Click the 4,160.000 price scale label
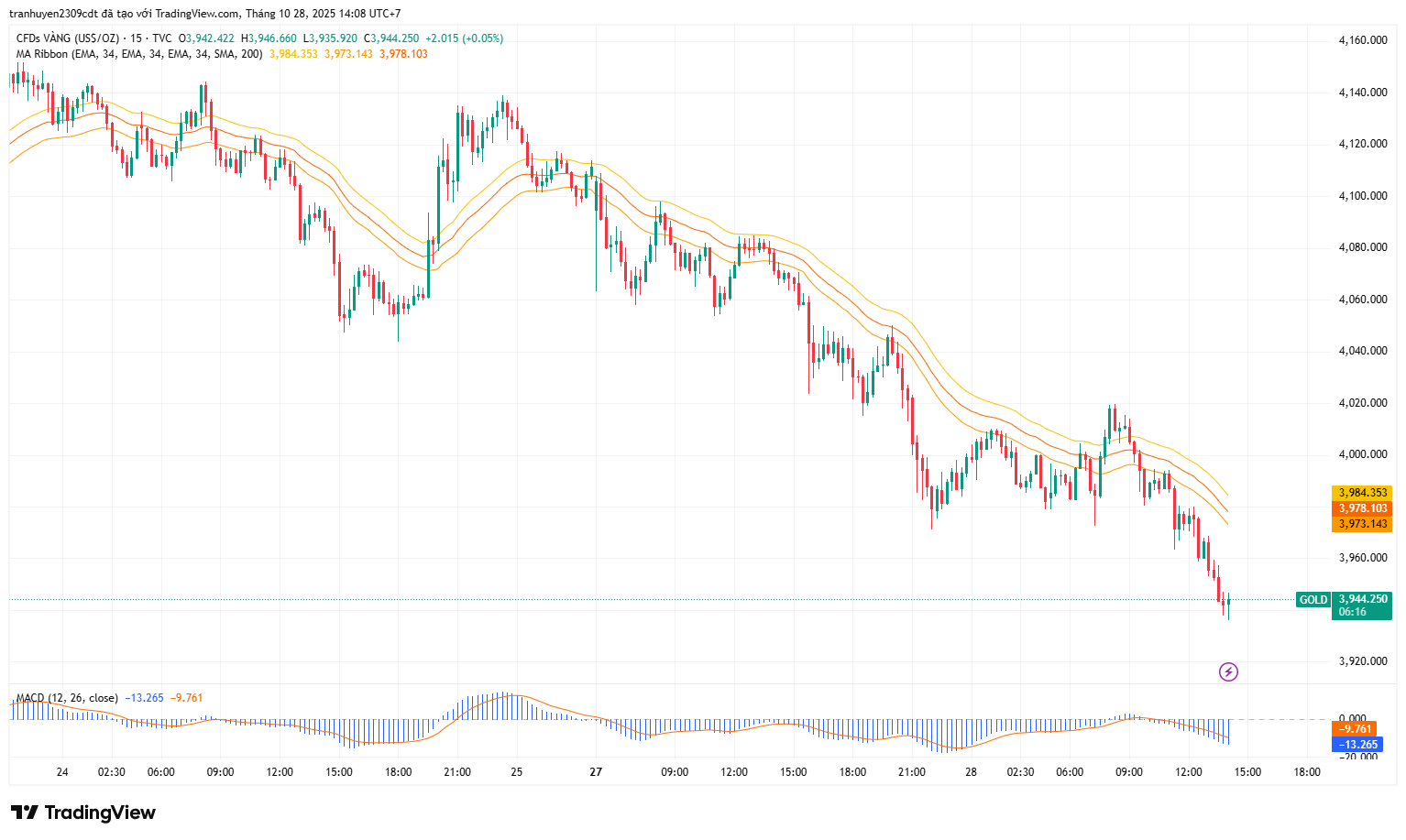Image resolution: width=1406 pixels, height=840 pixels. (x=1362, y=40)
